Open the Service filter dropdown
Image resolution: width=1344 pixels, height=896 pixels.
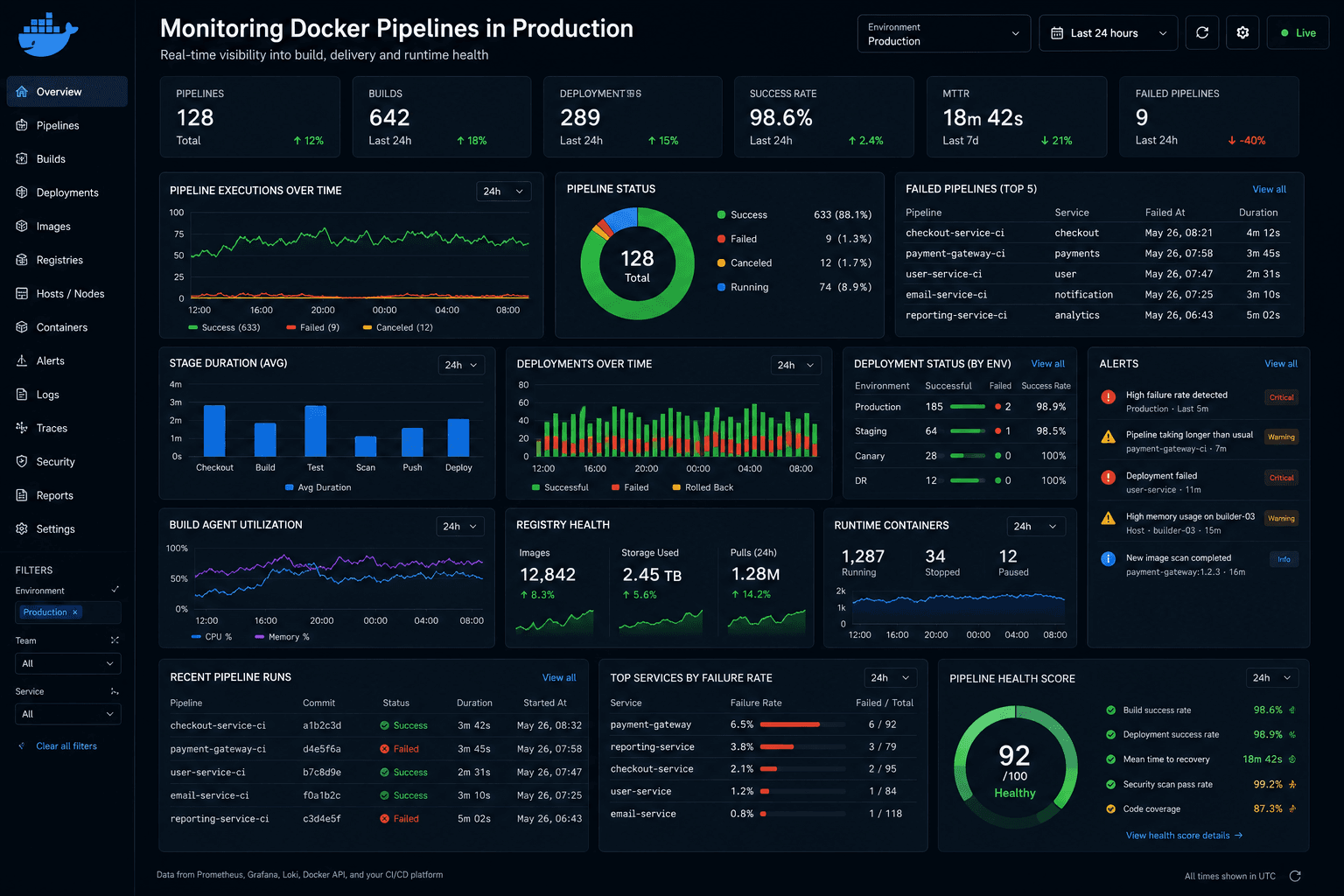(68, 714)
